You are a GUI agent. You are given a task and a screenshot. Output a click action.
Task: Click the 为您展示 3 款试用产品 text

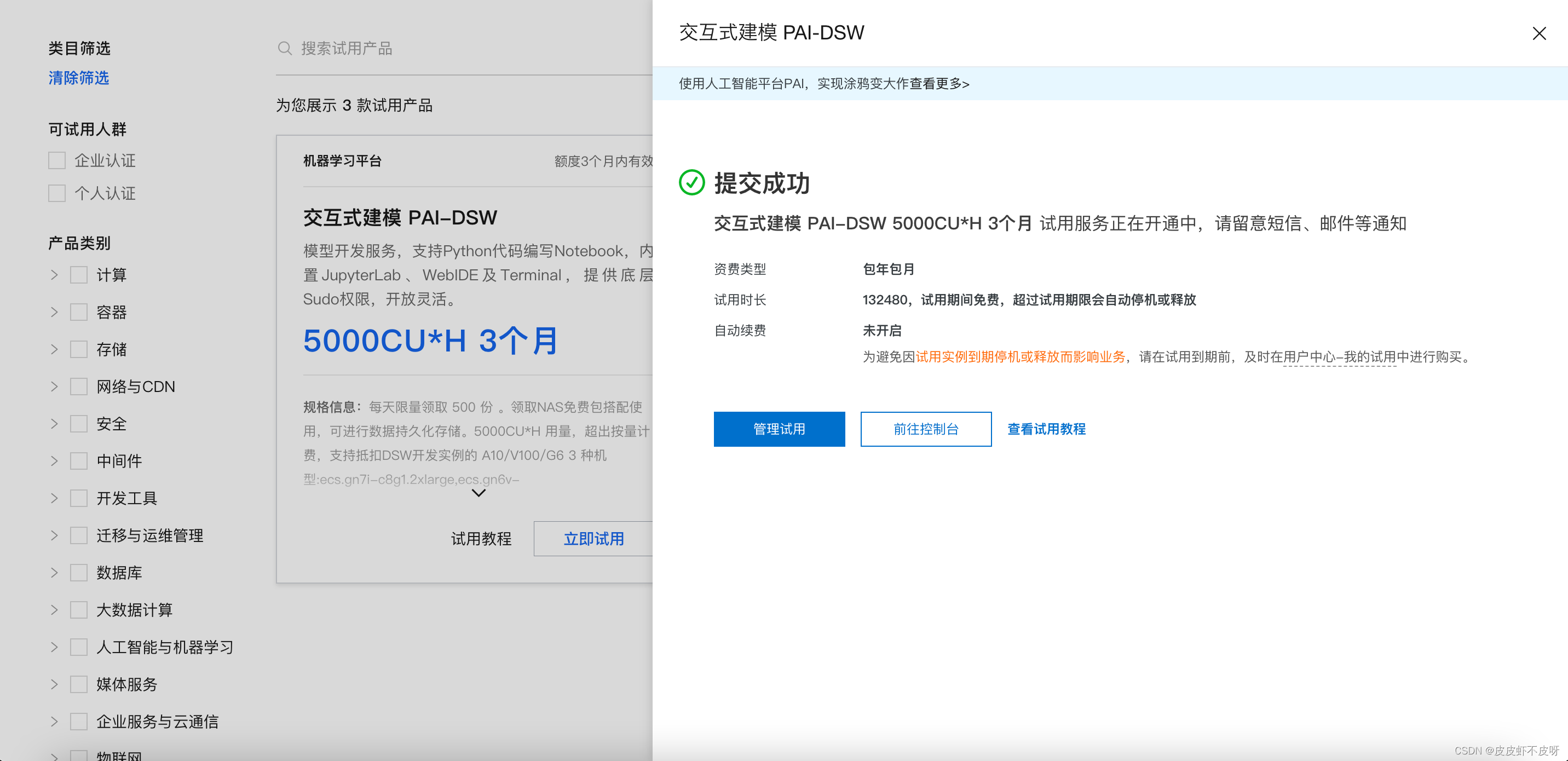(354, 105)
